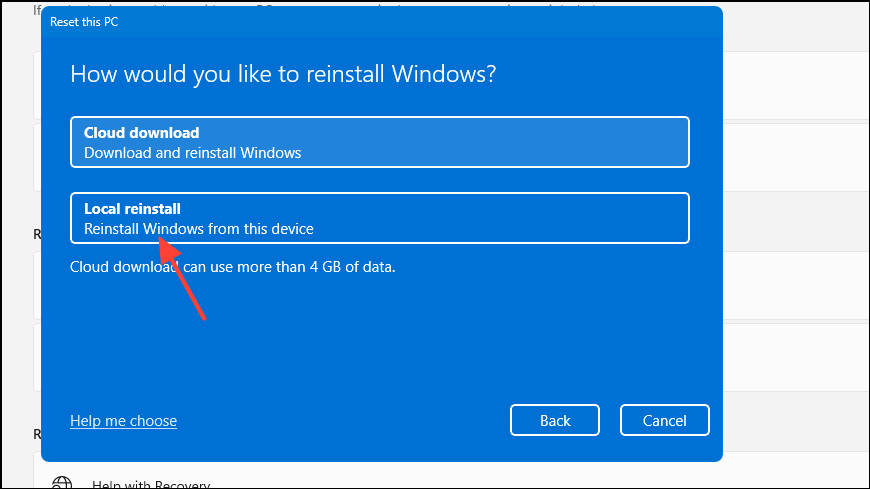This screenshot has width=870, height=489.
Task: Open the Help me choose link
Action: [x=123, y=421]
